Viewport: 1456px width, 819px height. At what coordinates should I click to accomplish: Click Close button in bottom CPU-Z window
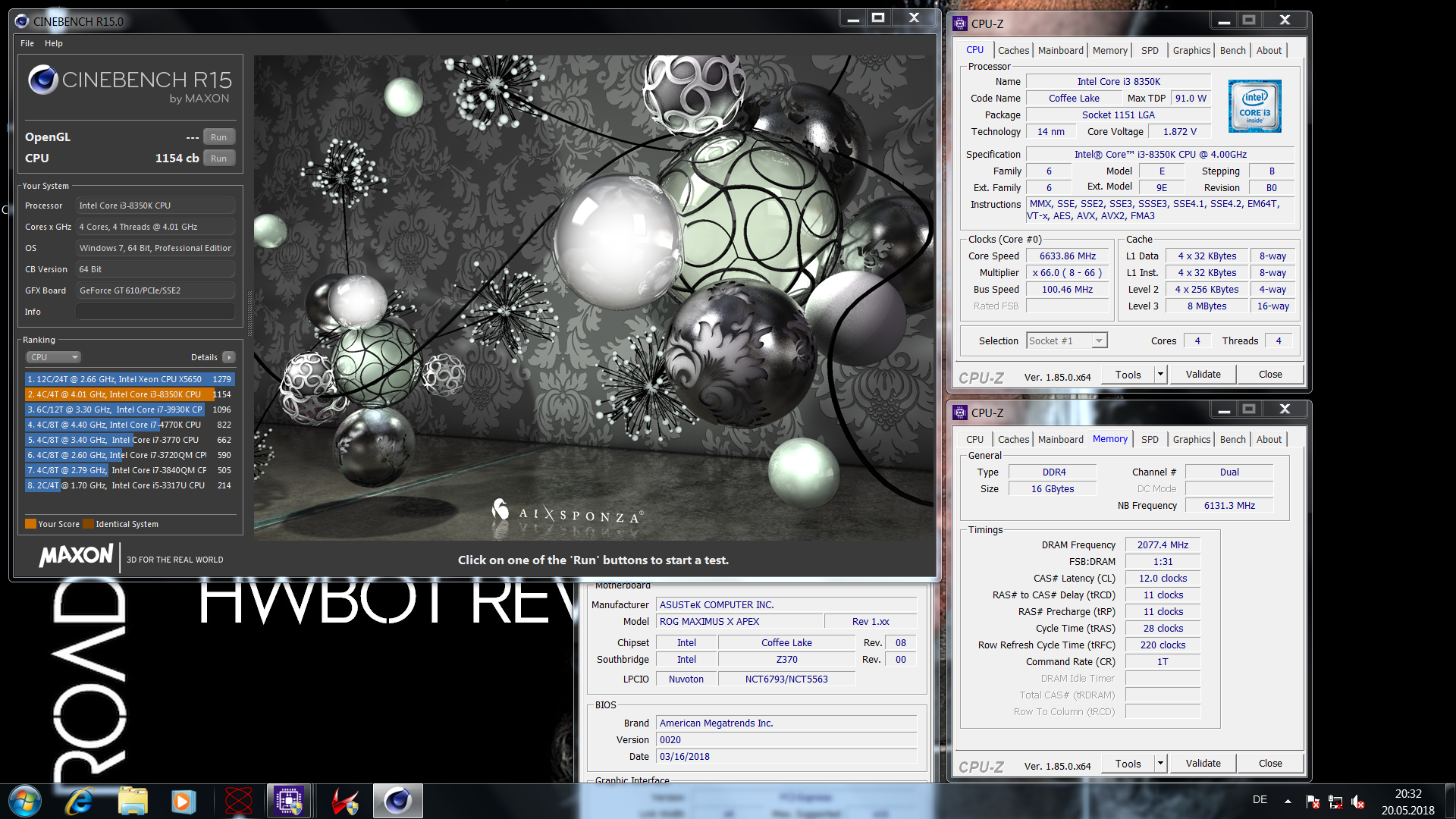[1270, 764]
